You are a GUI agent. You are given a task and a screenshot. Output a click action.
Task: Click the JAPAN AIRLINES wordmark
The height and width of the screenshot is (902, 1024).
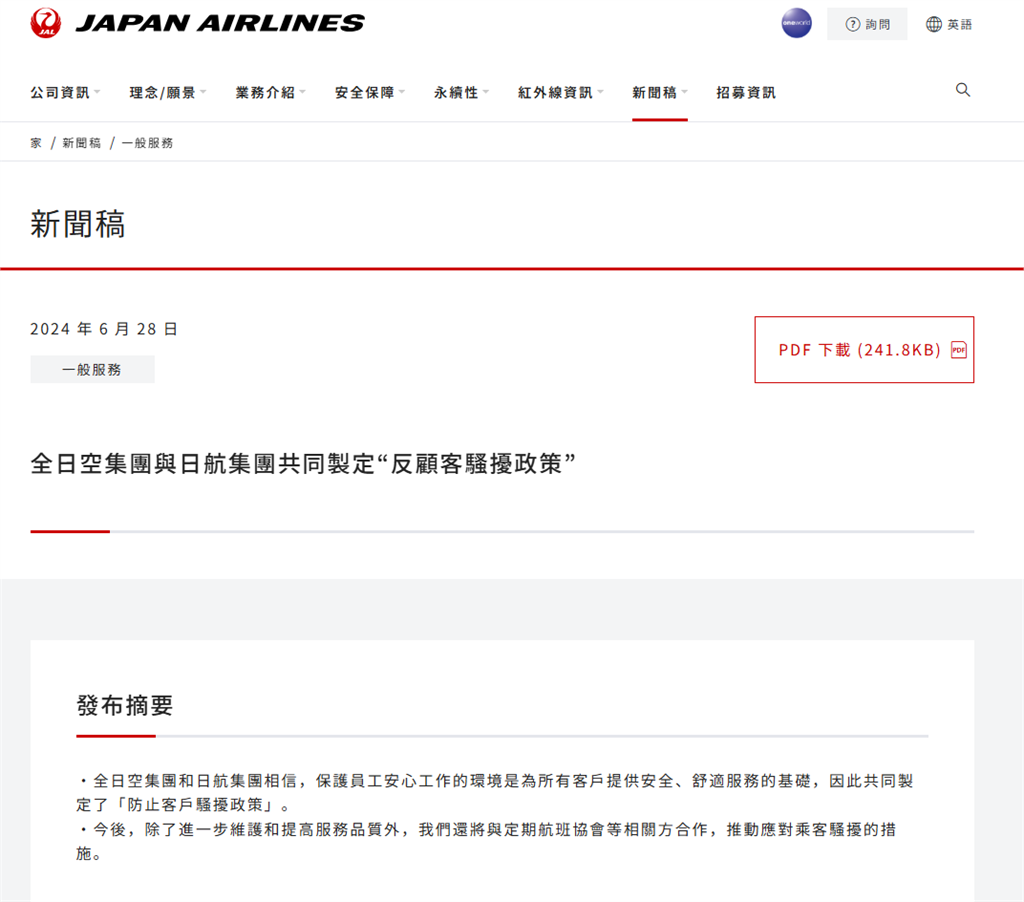[x=220, y=23]
